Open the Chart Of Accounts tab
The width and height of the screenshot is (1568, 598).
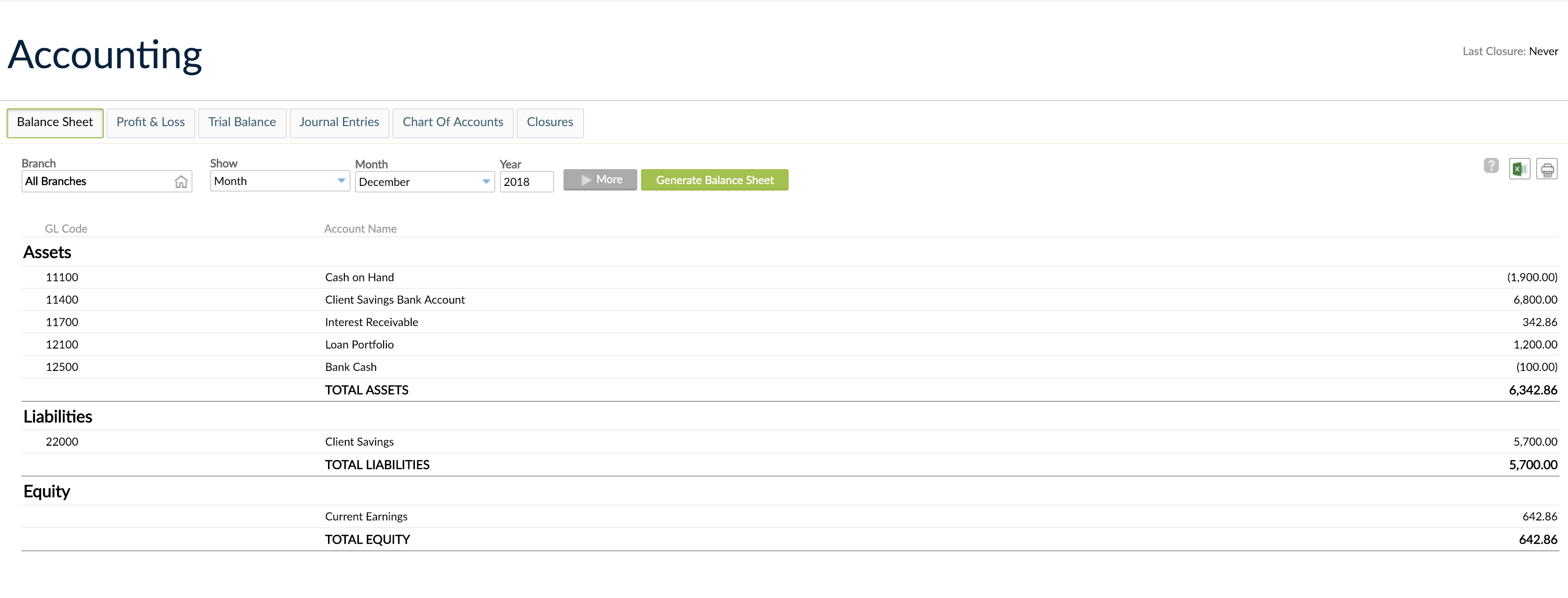coord(453,122)
